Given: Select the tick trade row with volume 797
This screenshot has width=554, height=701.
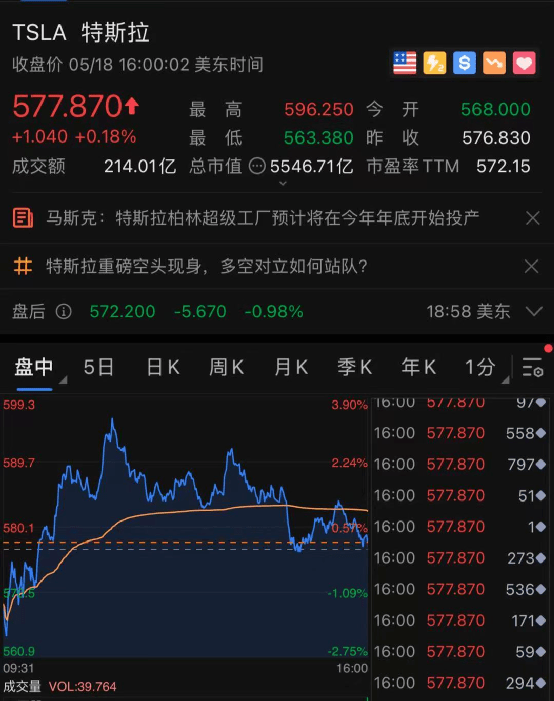Looking at the screenshot, I should (461, 464).
